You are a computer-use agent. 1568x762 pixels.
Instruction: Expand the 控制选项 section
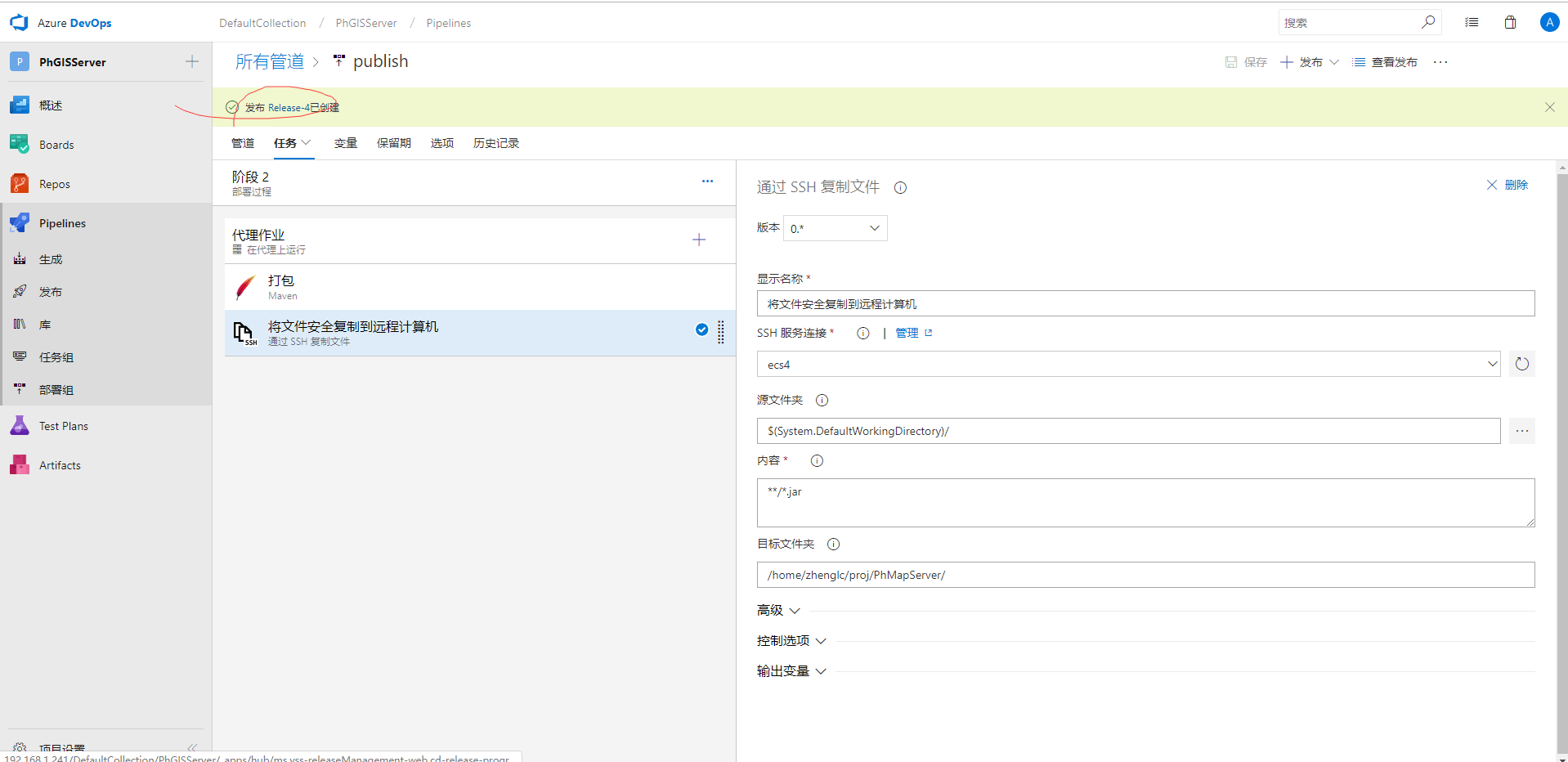tap(791, 641)
